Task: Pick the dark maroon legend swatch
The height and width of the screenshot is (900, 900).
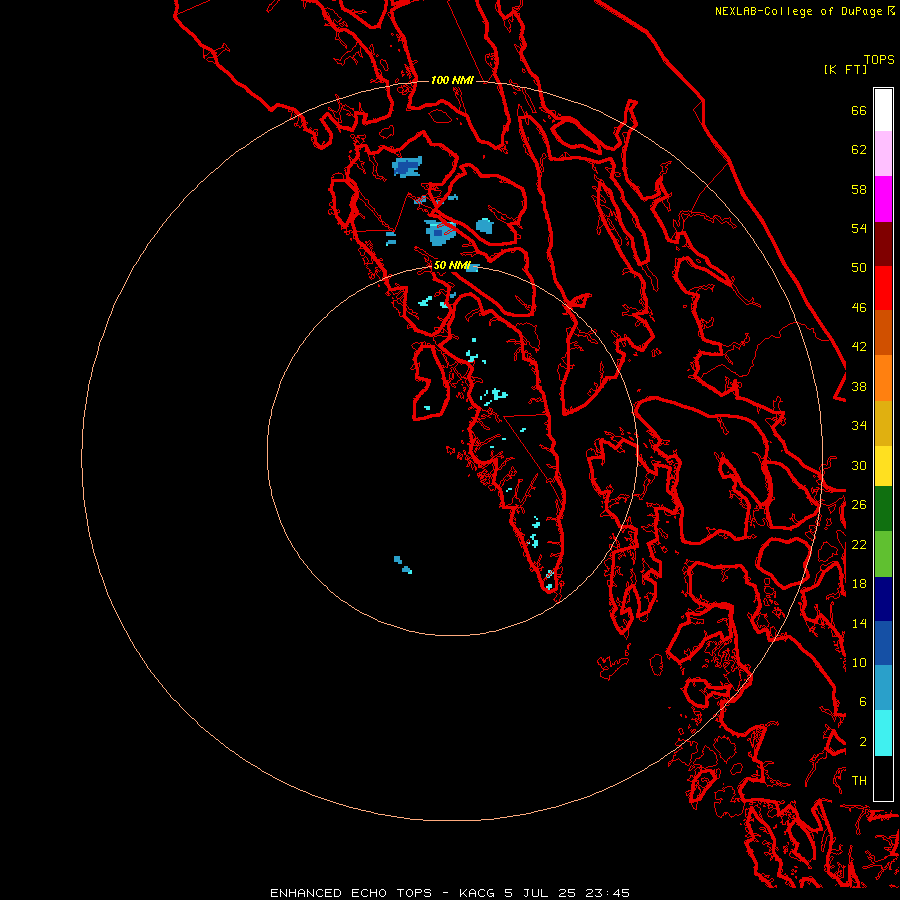Action: pos(883,244)
